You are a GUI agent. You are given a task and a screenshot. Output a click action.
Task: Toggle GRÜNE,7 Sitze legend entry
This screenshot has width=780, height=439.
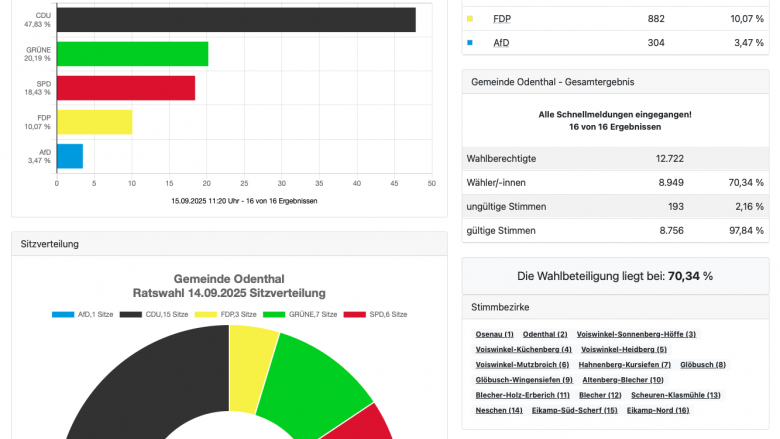[x=300, y=314]
